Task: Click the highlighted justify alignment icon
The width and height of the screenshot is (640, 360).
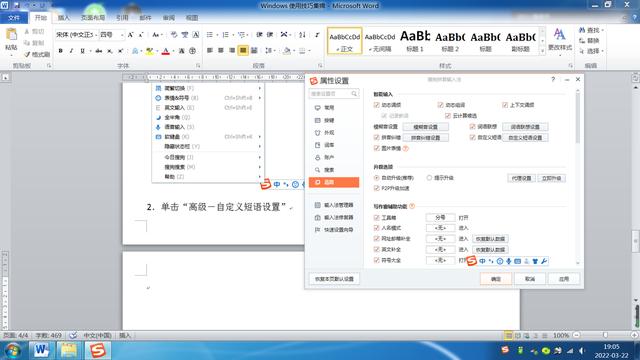Action: tap(243, 51)
